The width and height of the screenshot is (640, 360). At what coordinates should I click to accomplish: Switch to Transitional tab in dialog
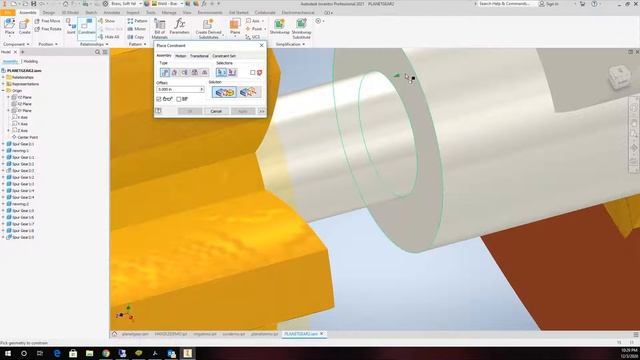point(199,56)
